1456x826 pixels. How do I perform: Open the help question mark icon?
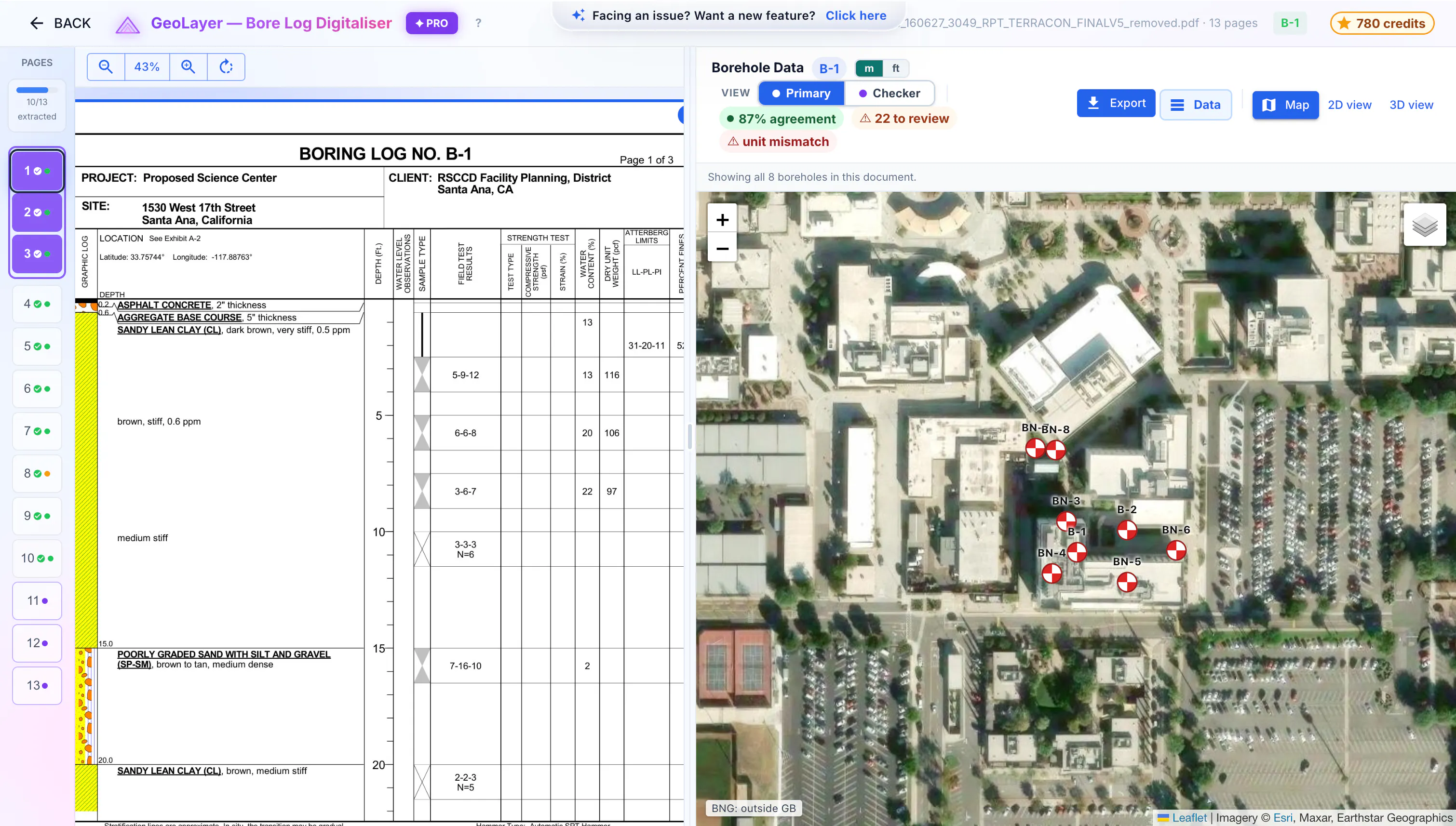pos(478,23)
